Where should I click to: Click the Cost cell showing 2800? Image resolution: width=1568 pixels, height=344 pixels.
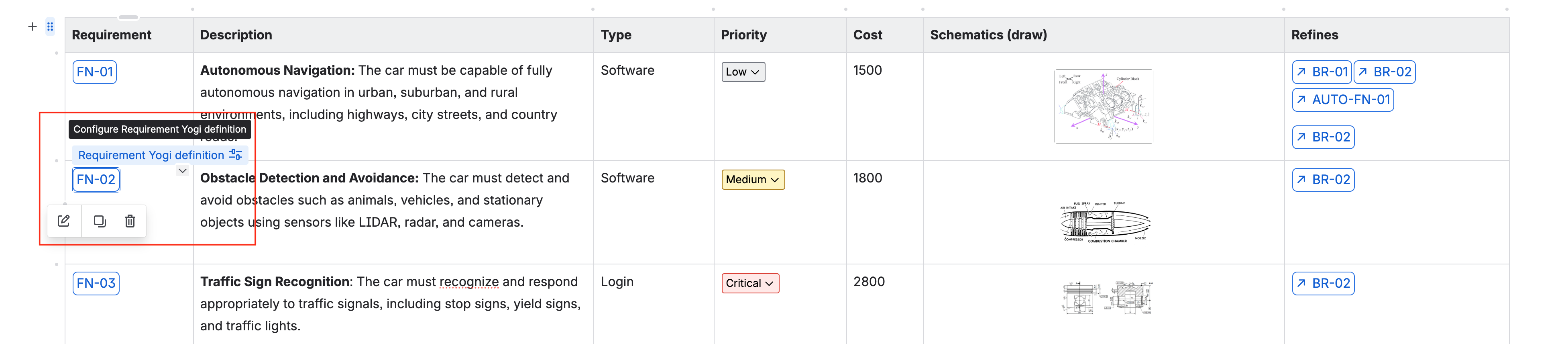click(869, 282)
